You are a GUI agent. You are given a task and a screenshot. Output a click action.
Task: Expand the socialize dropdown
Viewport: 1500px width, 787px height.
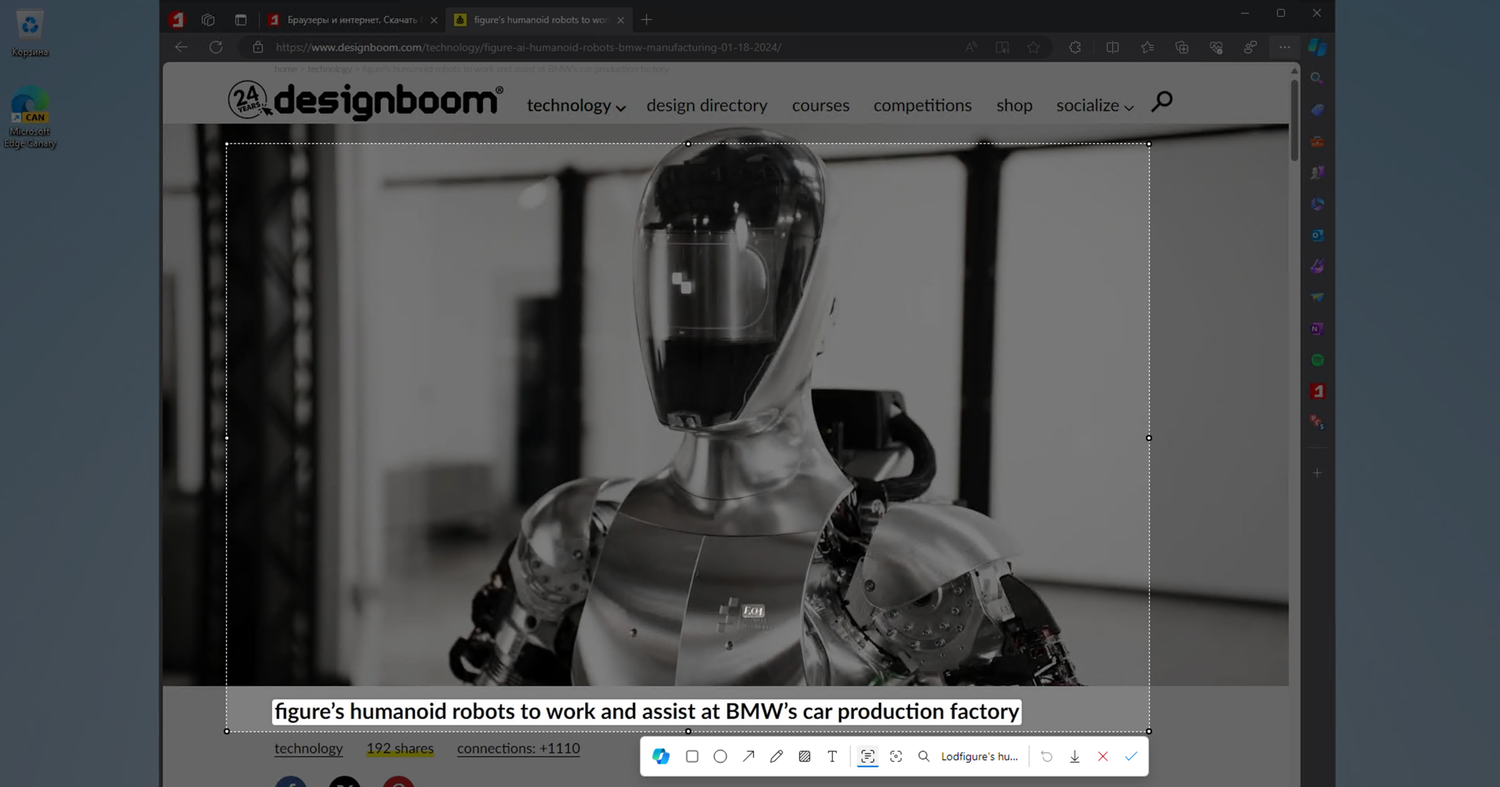pos(1095,105)
